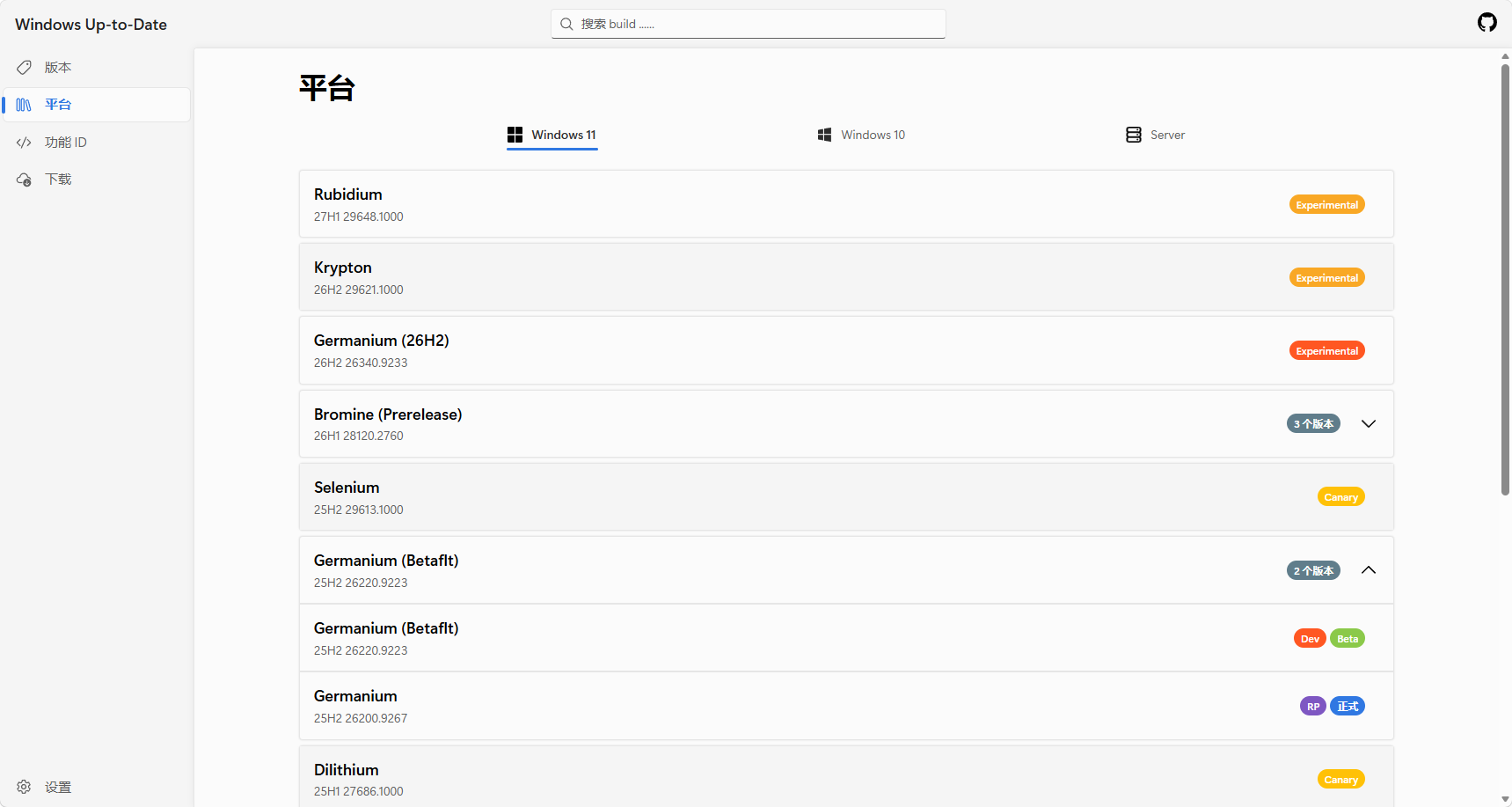Click the Experimental badge on Krypton
The height and width of the screenshot is (807, 1512).
point(1327,277)
